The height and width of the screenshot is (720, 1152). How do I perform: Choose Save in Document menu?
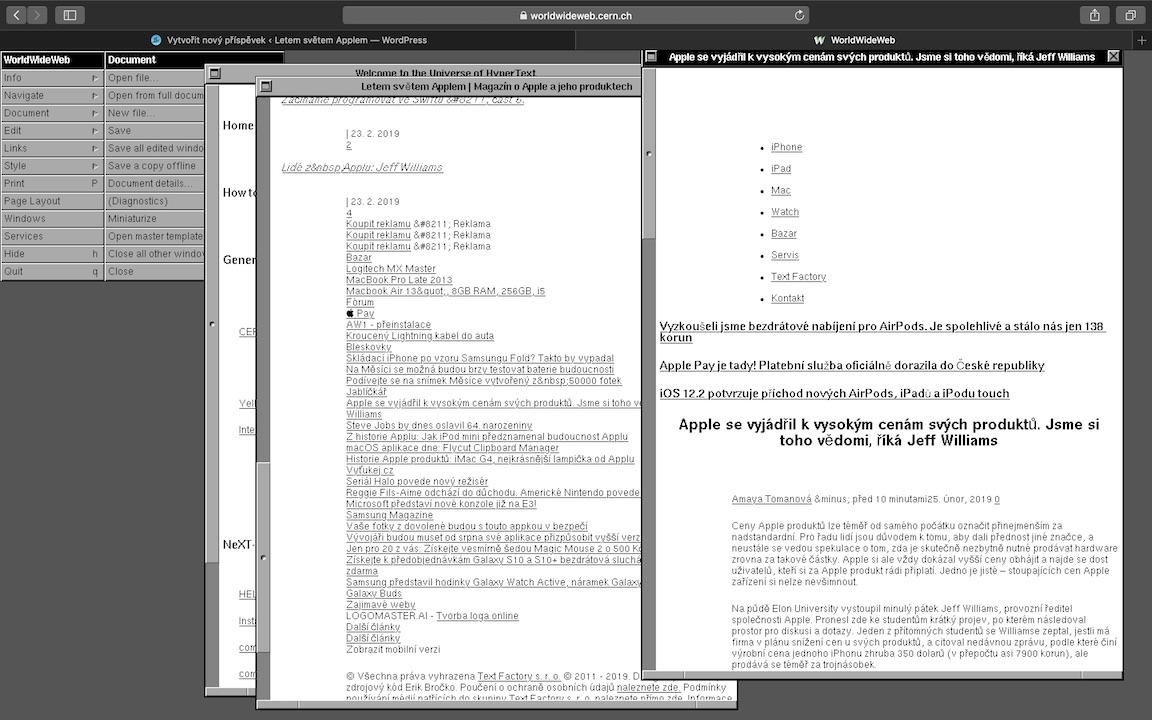click(x=155, y=131)
